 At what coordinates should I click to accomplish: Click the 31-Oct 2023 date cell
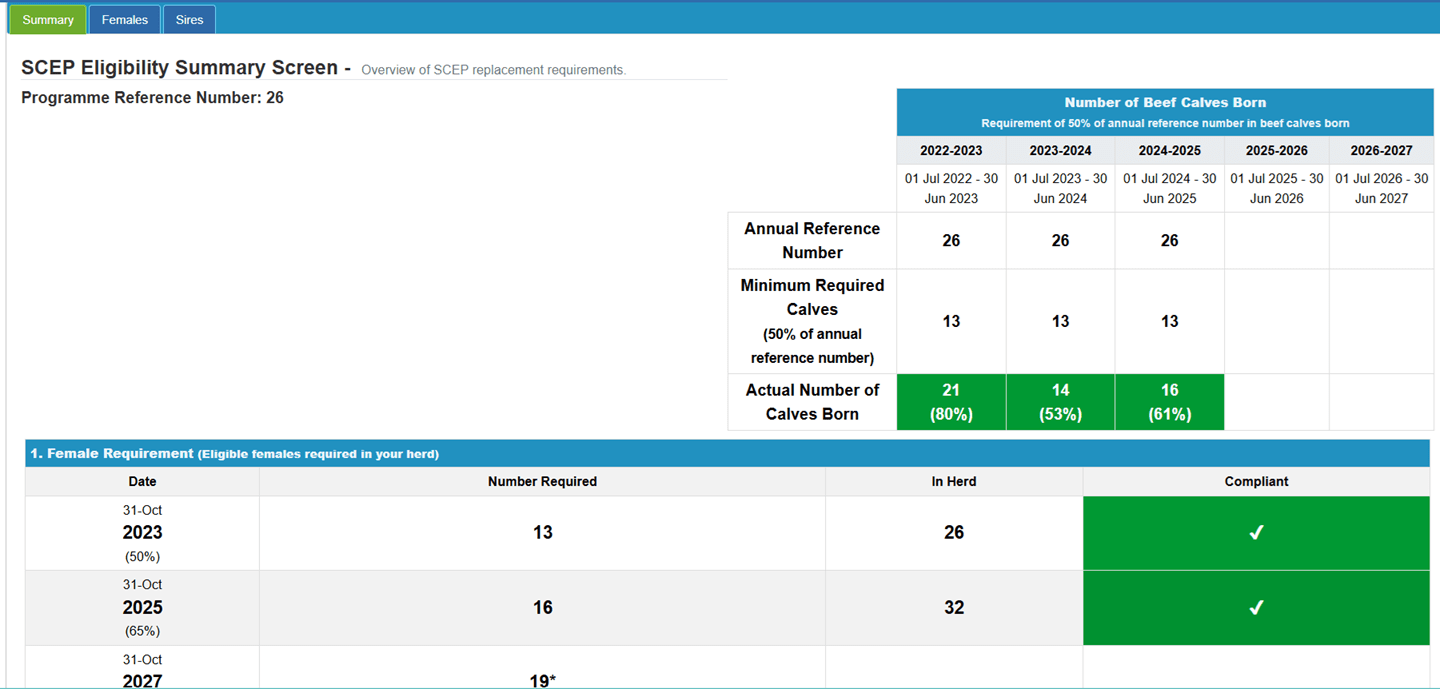pos(142,533)
